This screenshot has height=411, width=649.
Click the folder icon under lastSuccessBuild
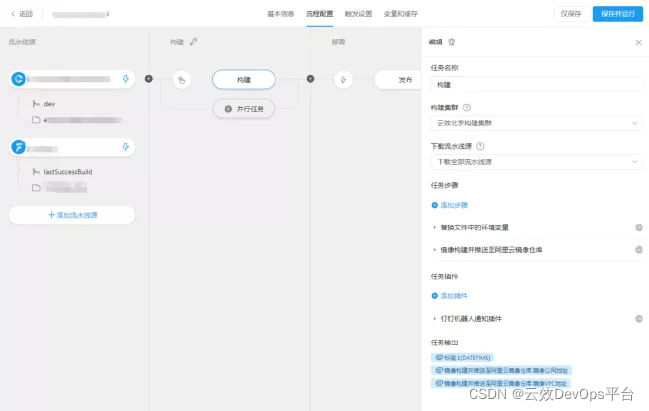pyautogui.click(x=36, y=187)
